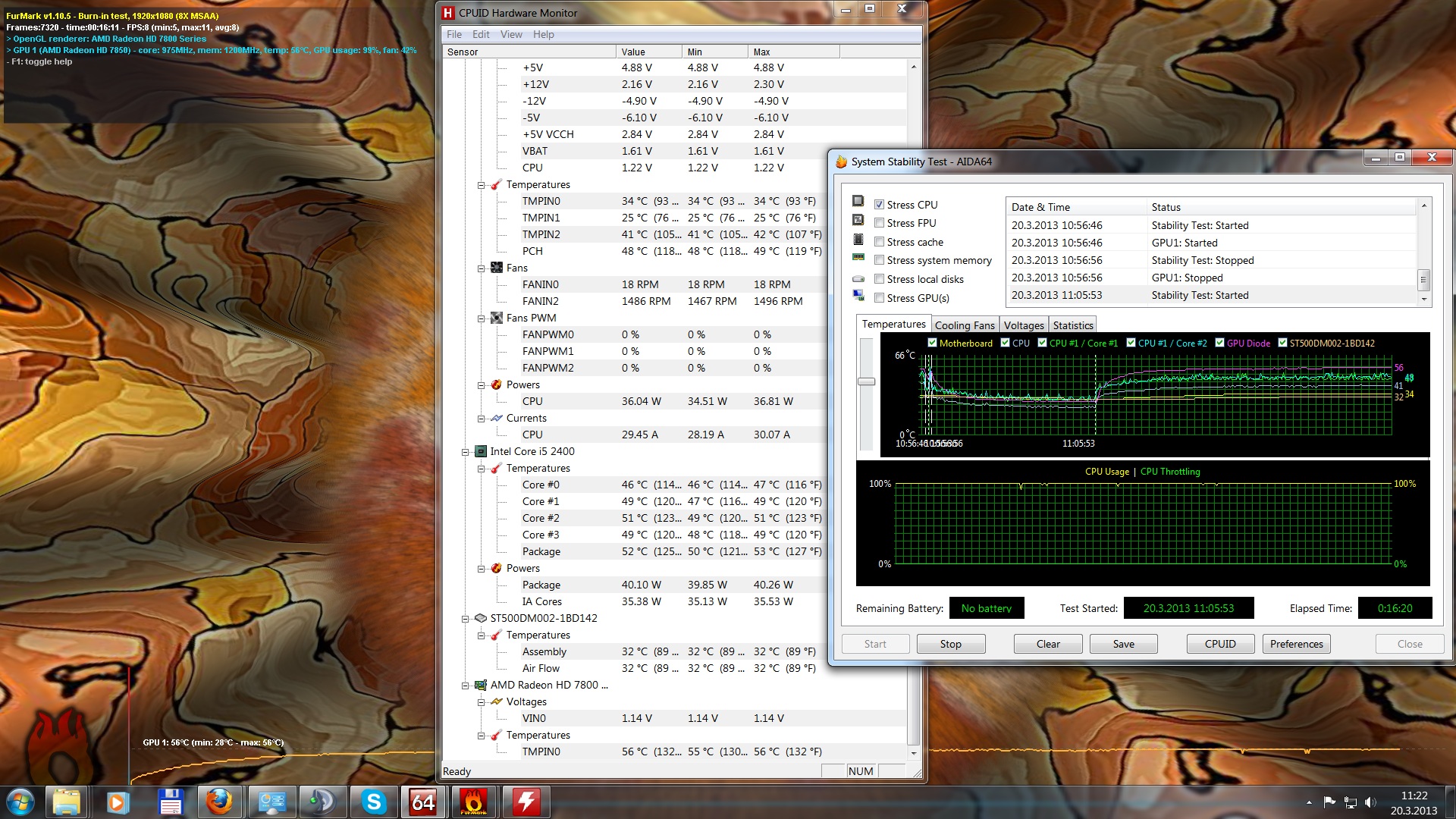Click the Stress CPU chip icon
Viewport: 1456px width, 819px height.
click(x=858, y=201)
